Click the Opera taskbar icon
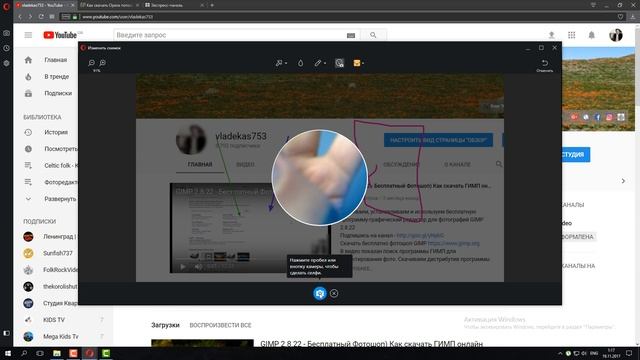The height and width of the screenshot is (360, 640). pyautogui.click(x=90, y=353)
